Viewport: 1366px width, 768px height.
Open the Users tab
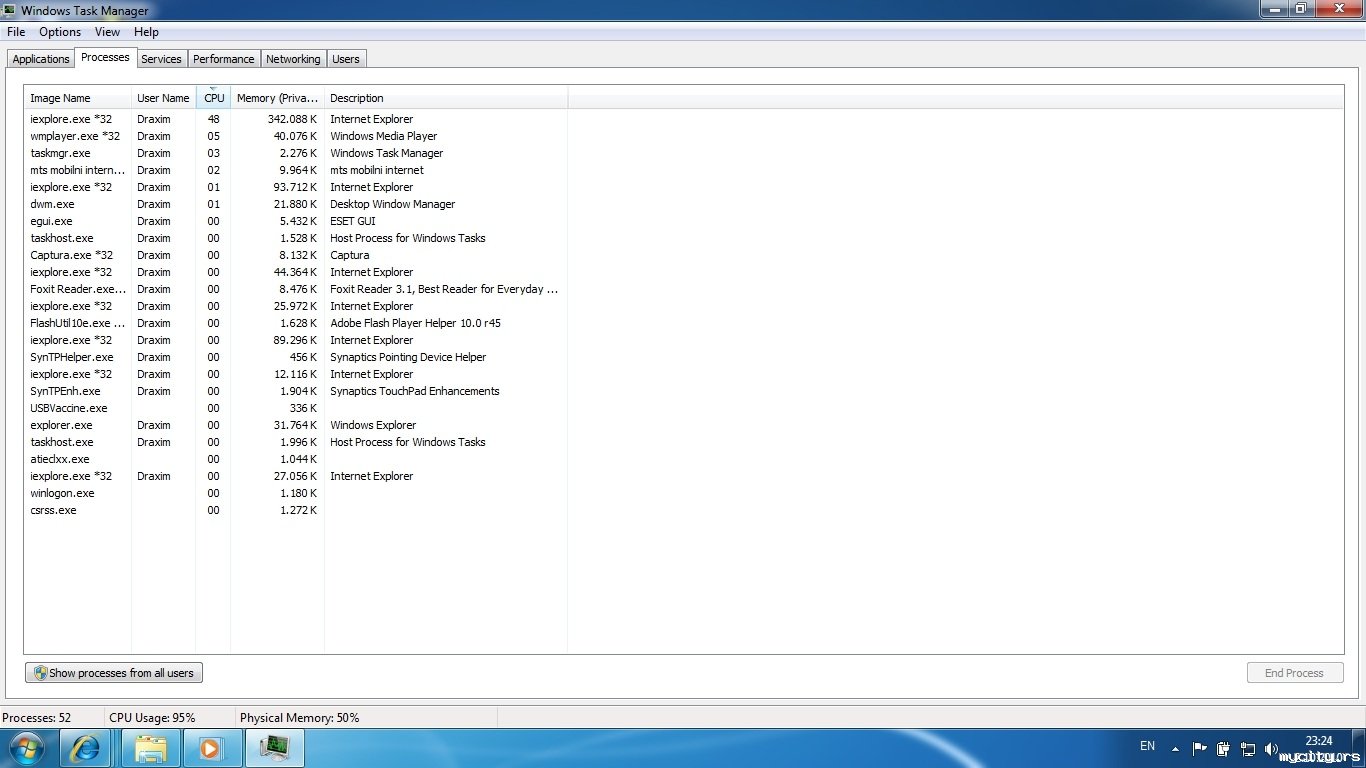click(346, 59)
